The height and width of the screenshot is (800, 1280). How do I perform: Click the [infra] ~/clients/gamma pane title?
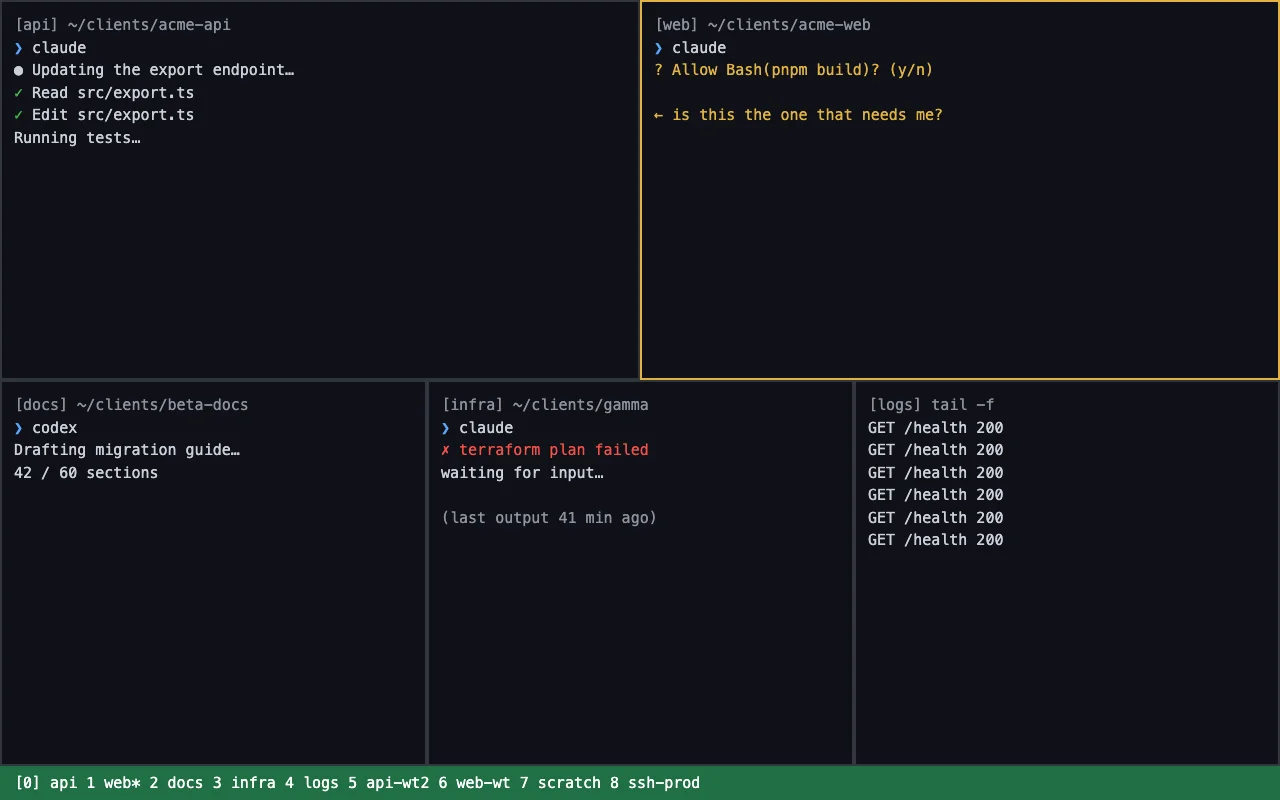(545, 405)
